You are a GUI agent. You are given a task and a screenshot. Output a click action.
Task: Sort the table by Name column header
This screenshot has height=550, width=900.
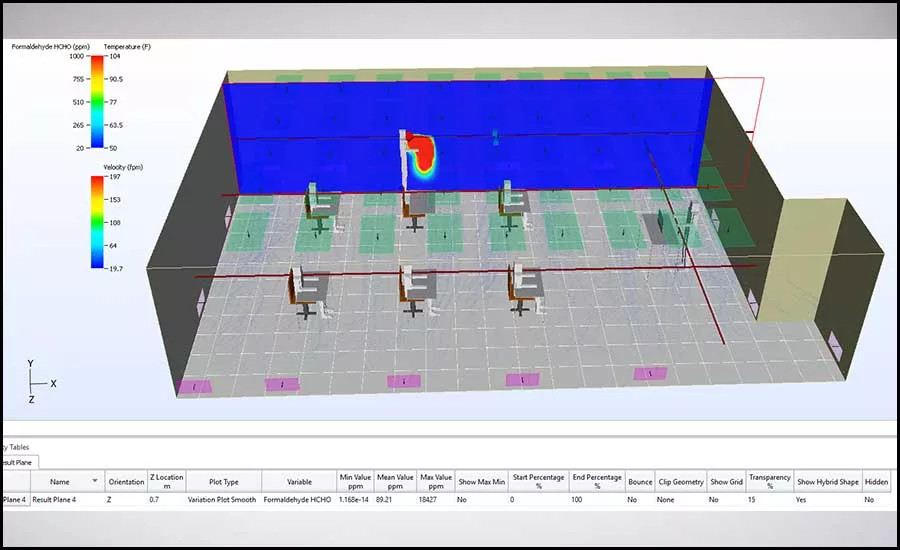click(67, 482)
